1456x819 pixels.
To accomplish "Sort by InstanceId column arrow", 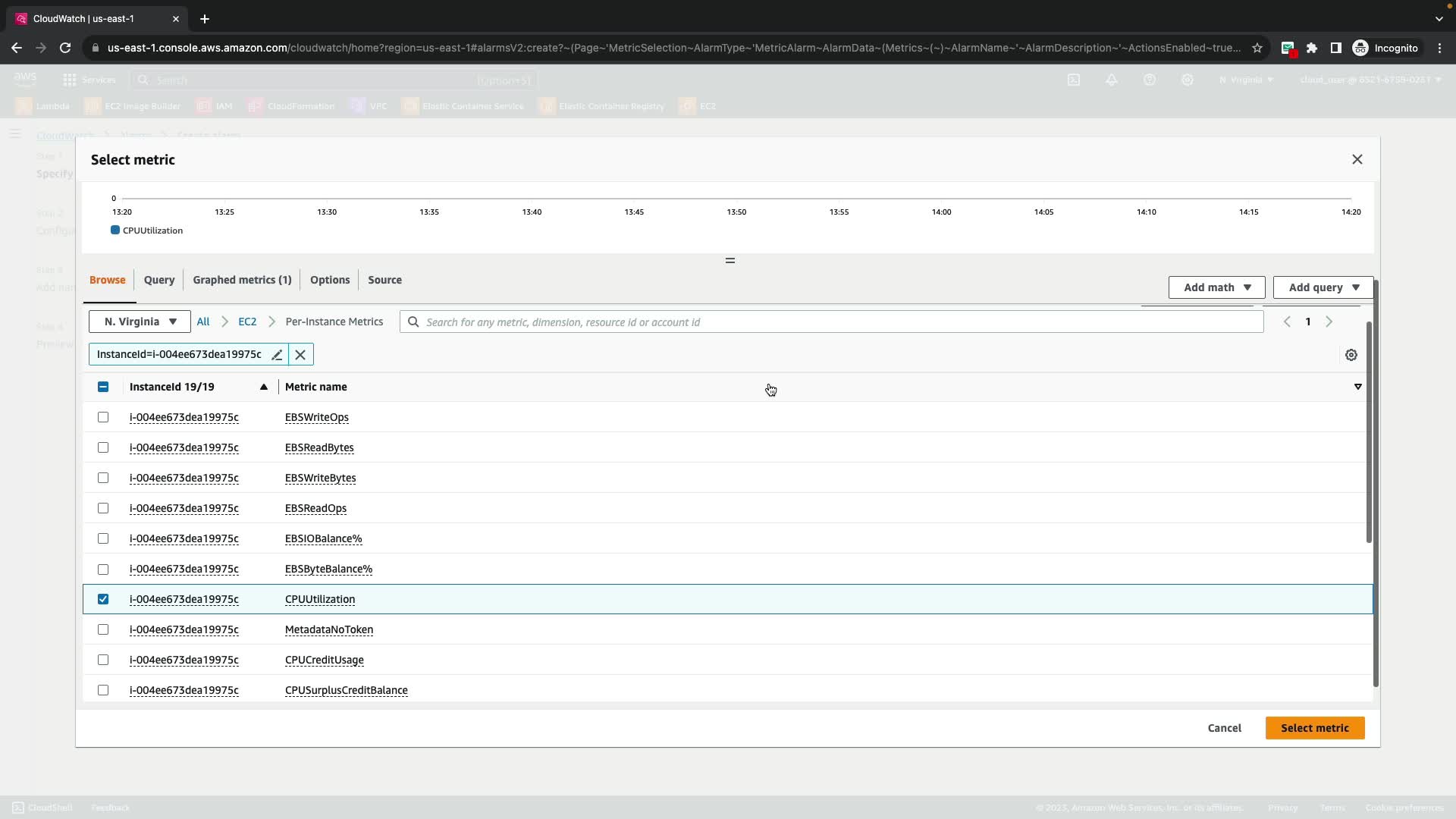I will (263, 387).
